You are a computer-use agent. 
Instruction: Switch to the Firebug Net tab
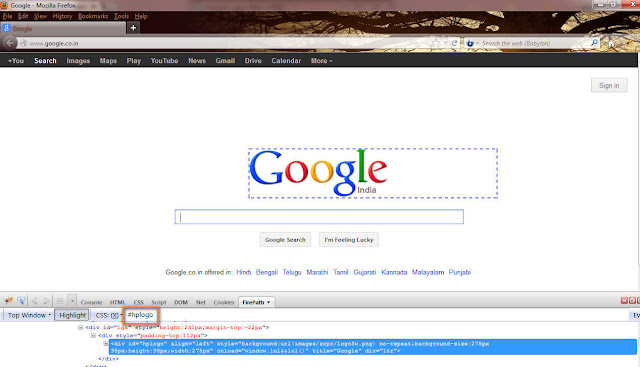(x=200, y=302)
